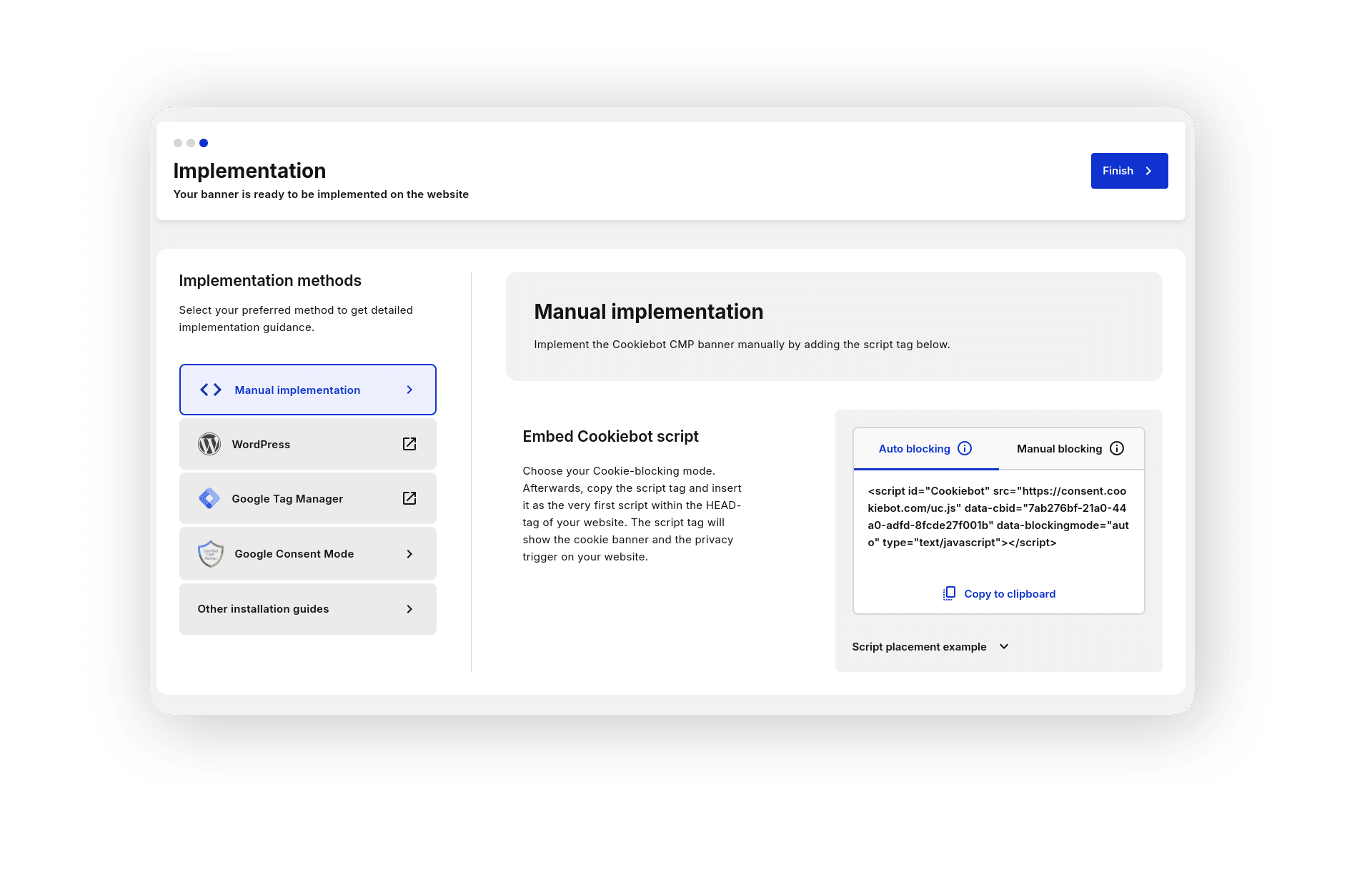The width and height of the screenshot is (1372, 885).
Task: Open Google Tag Manager external link icon
Action: pyautogui.click(x=409, y=498)
